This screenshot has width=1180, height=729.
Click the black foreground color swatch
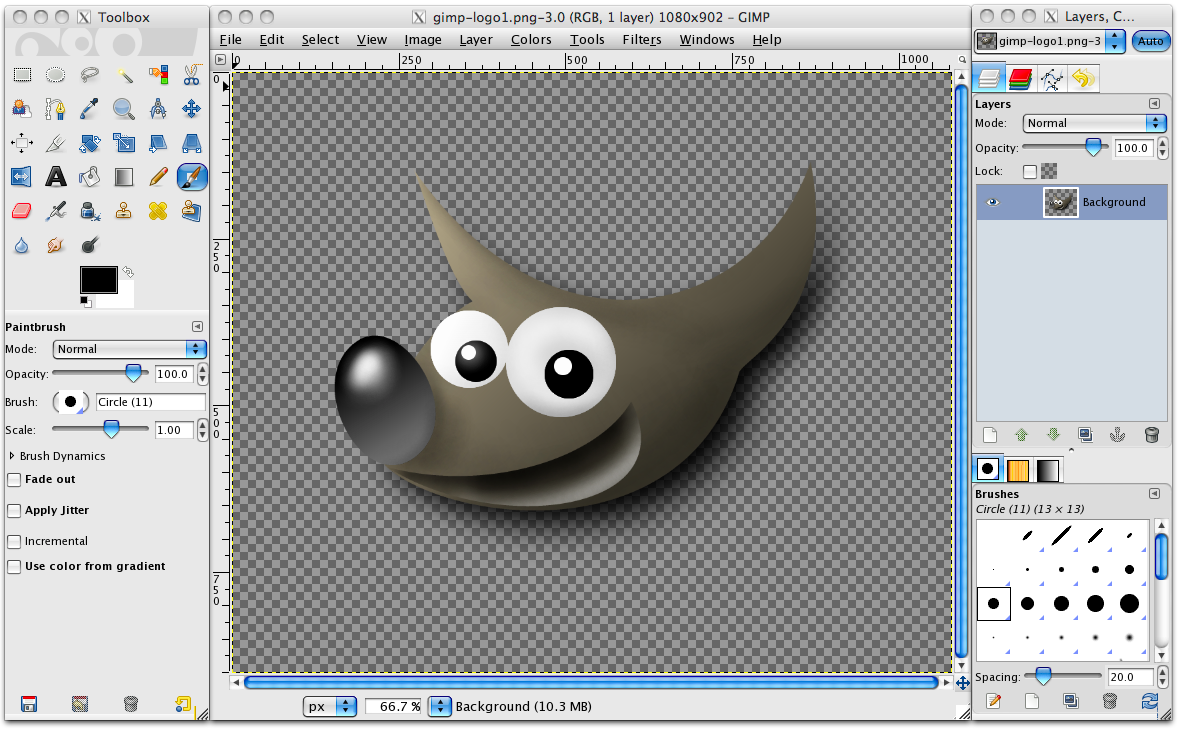coord(99,279)
